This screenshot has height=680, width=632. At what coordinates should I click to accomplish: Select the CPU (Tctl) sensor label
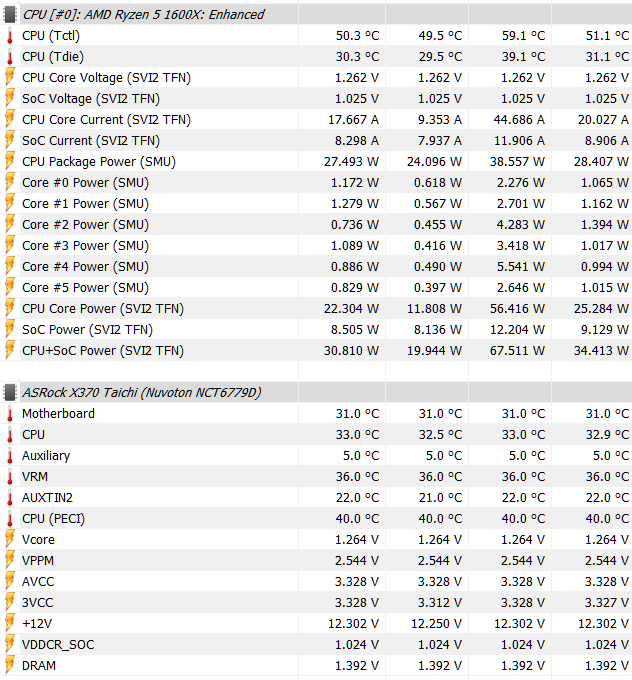pyautogui.click(x=51, y=36)
